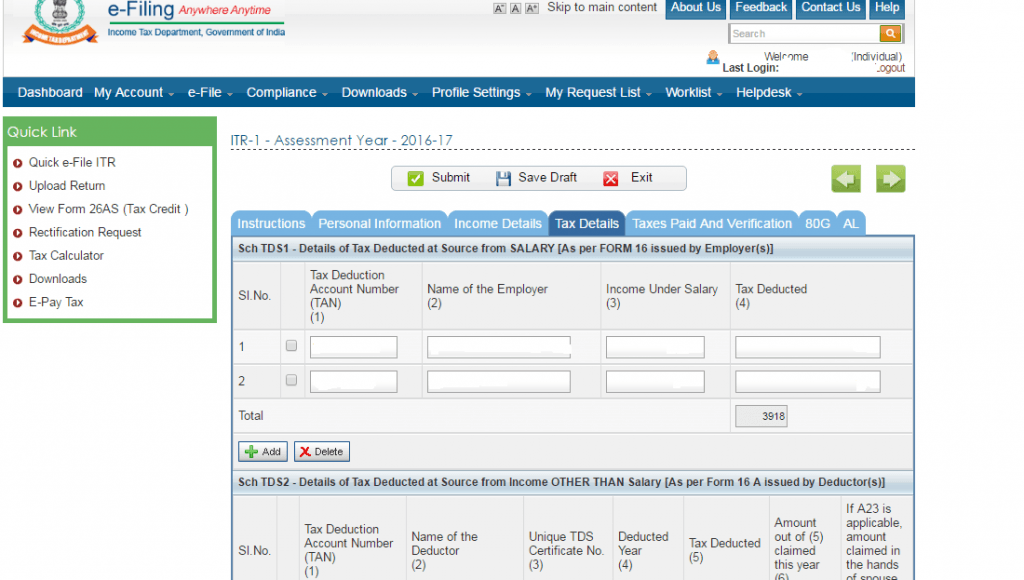Switch to the Personal Information tab

point(379,223)
